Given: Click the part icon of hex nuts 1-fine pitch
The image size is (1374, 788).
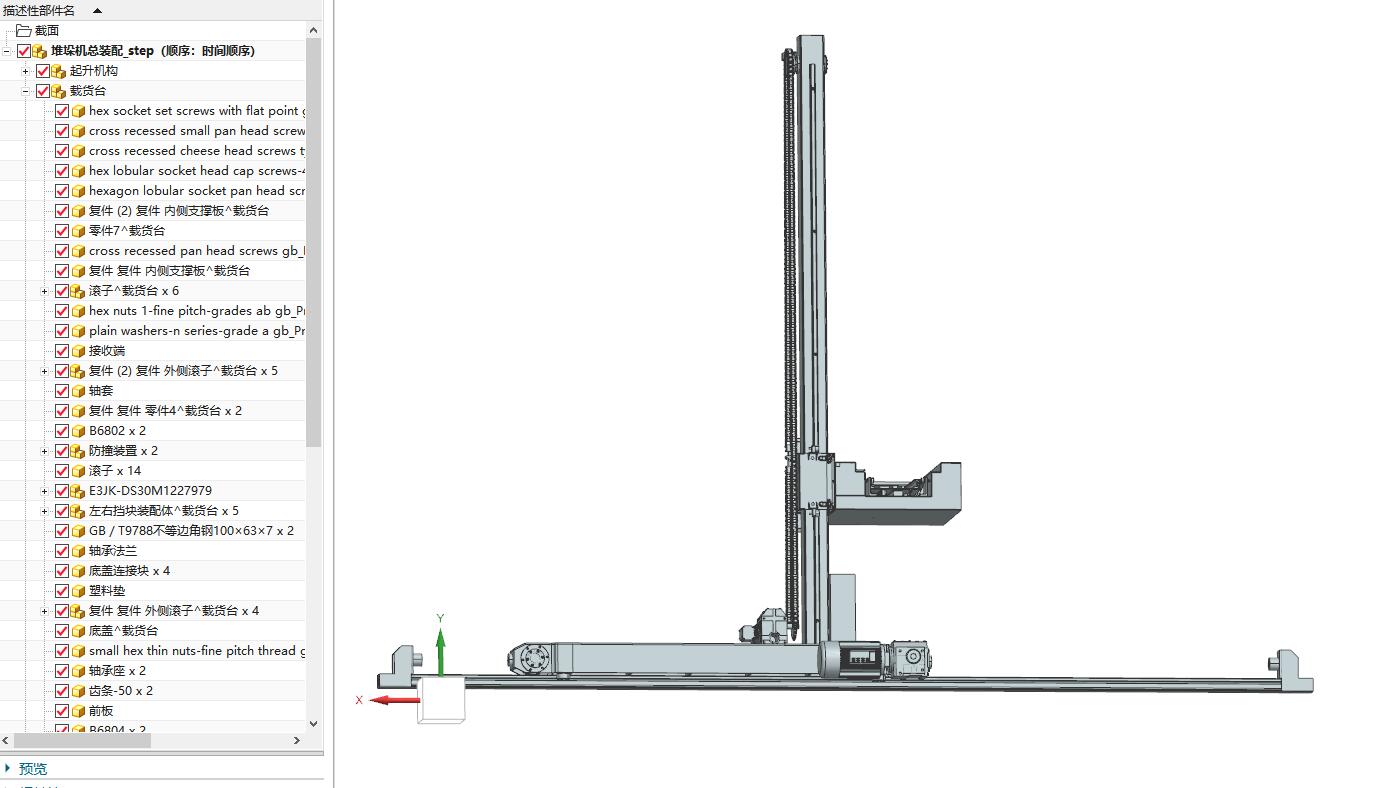Looking at the screenshot, I should 78,310.
